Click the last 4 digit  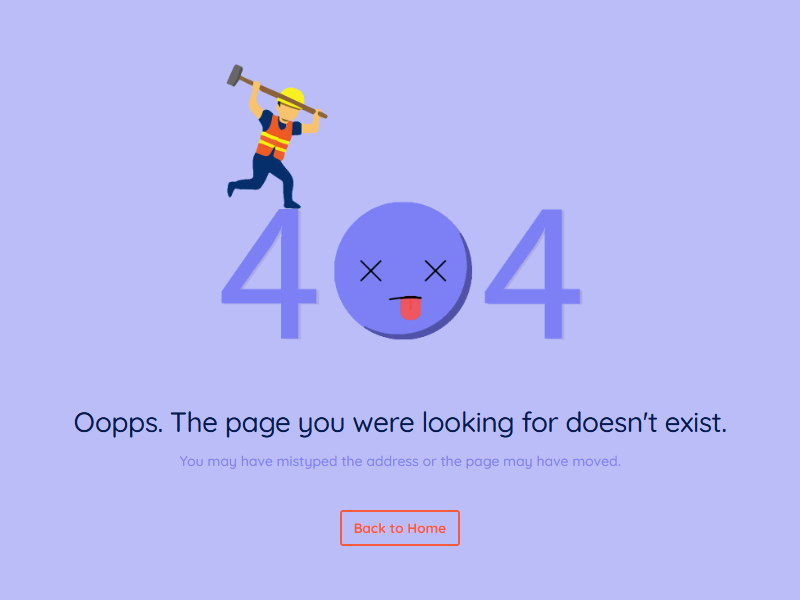coord(533,273)
